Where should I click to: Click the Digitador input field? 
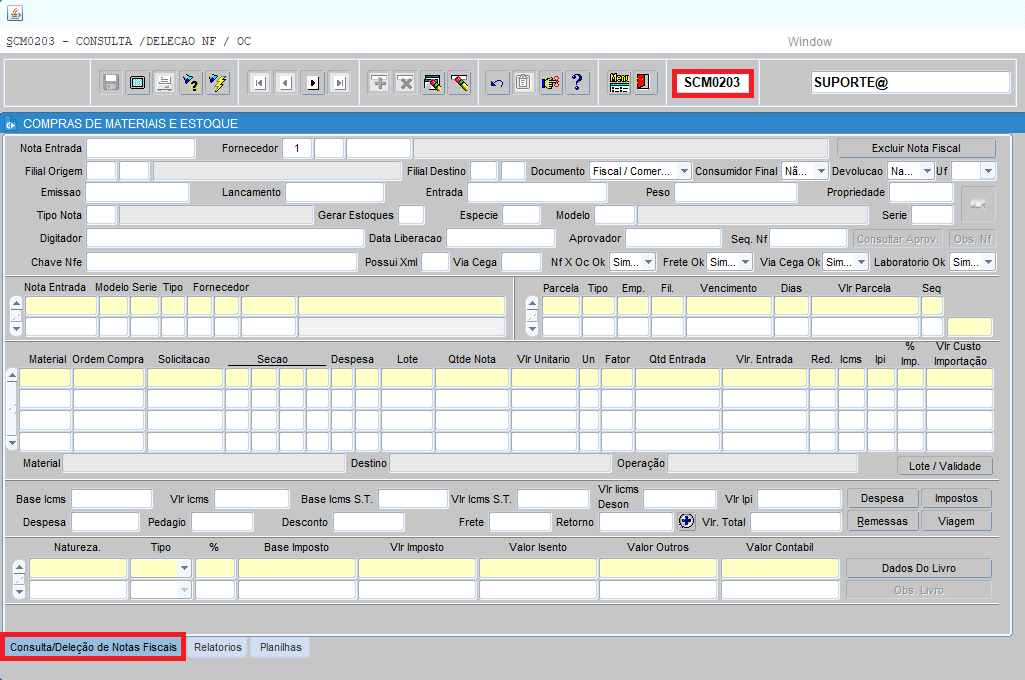[x=225, y=239]
